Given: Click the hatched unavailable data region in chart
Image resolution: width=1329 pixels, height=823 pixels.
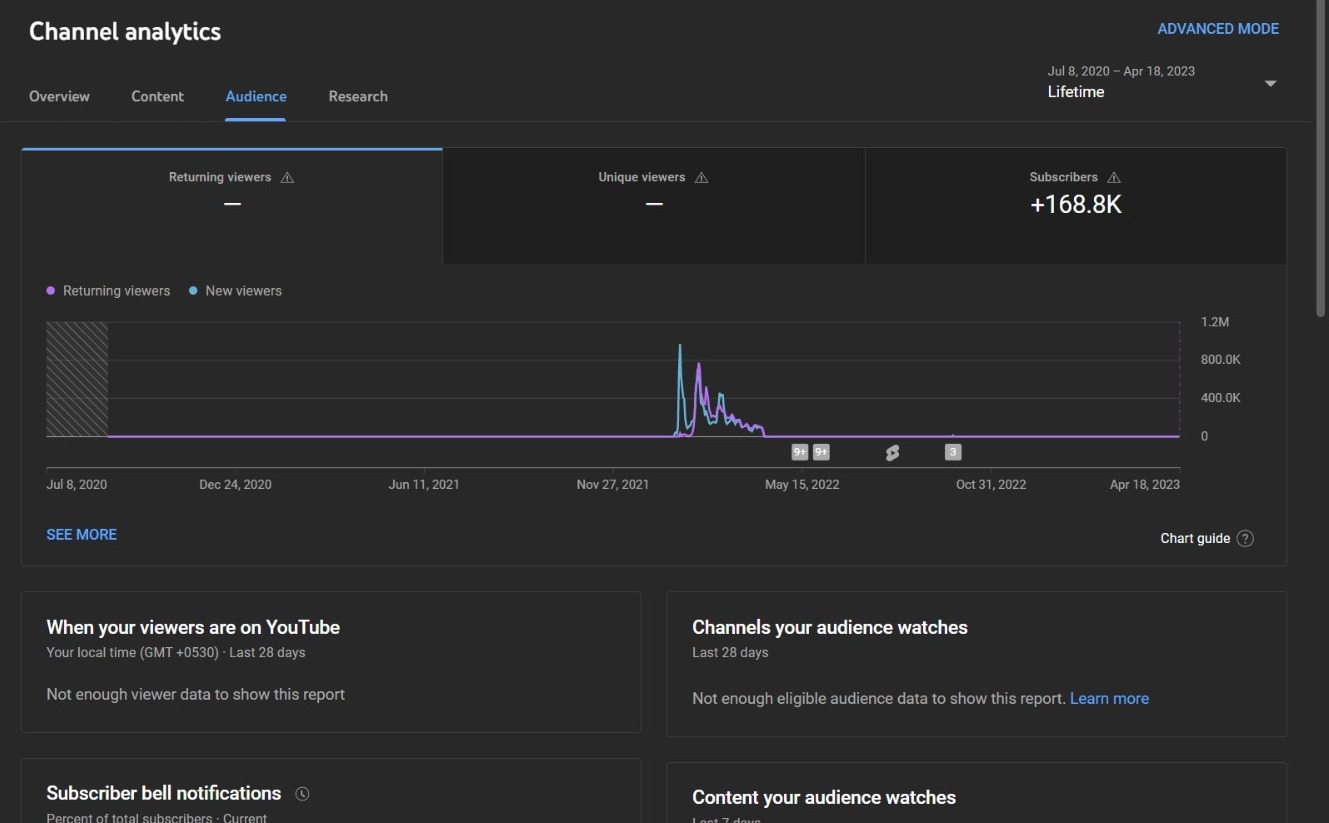Looking at the screenshot, I should click(x=77, y=379).
